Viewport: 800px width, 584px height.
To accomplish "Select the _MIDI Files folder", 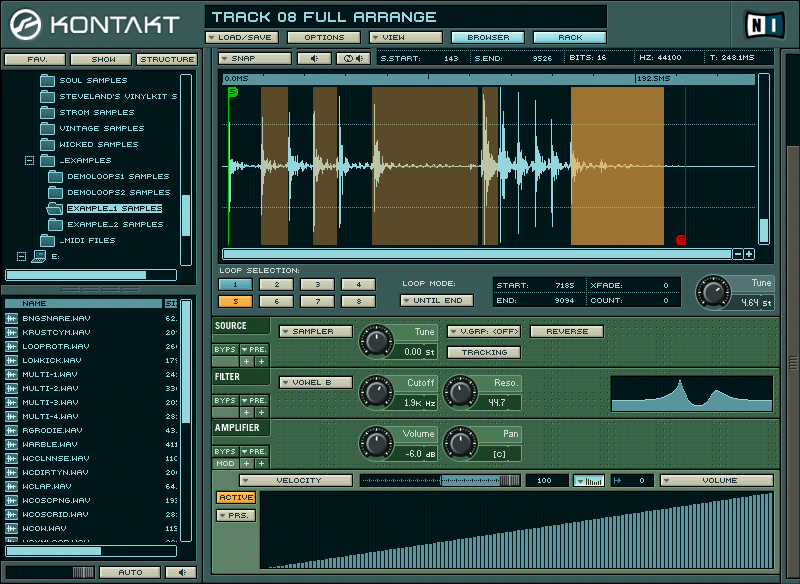I will click(x=87, y=240).
